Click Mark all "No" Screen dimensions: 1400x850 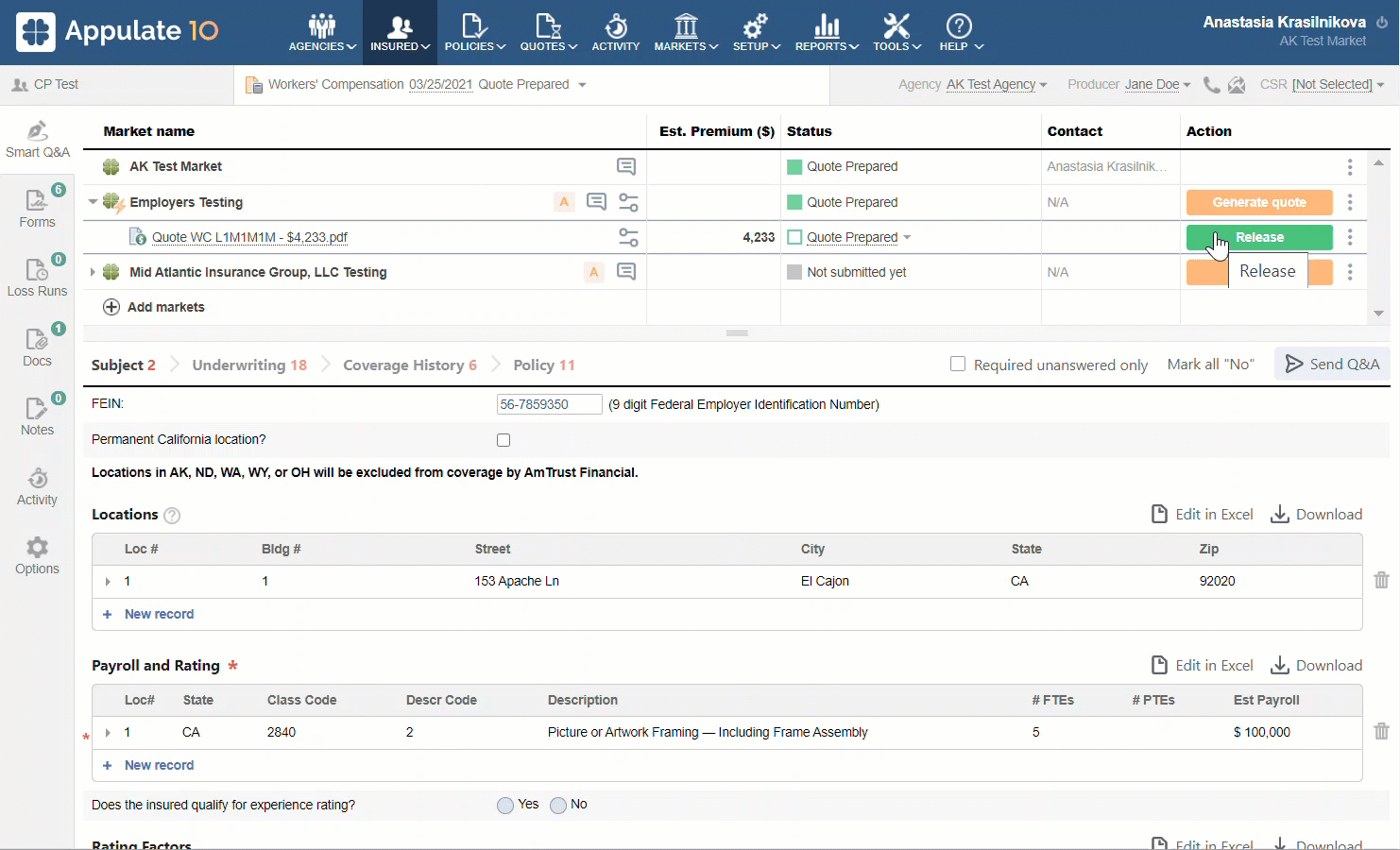coord(1210,364)
